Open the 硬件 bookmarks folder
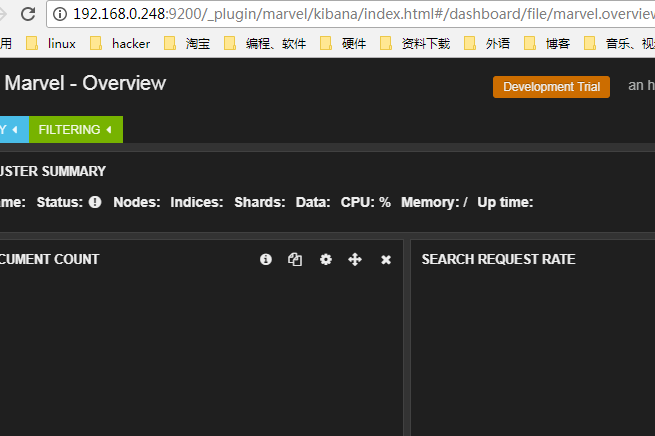 click(343, 43)
